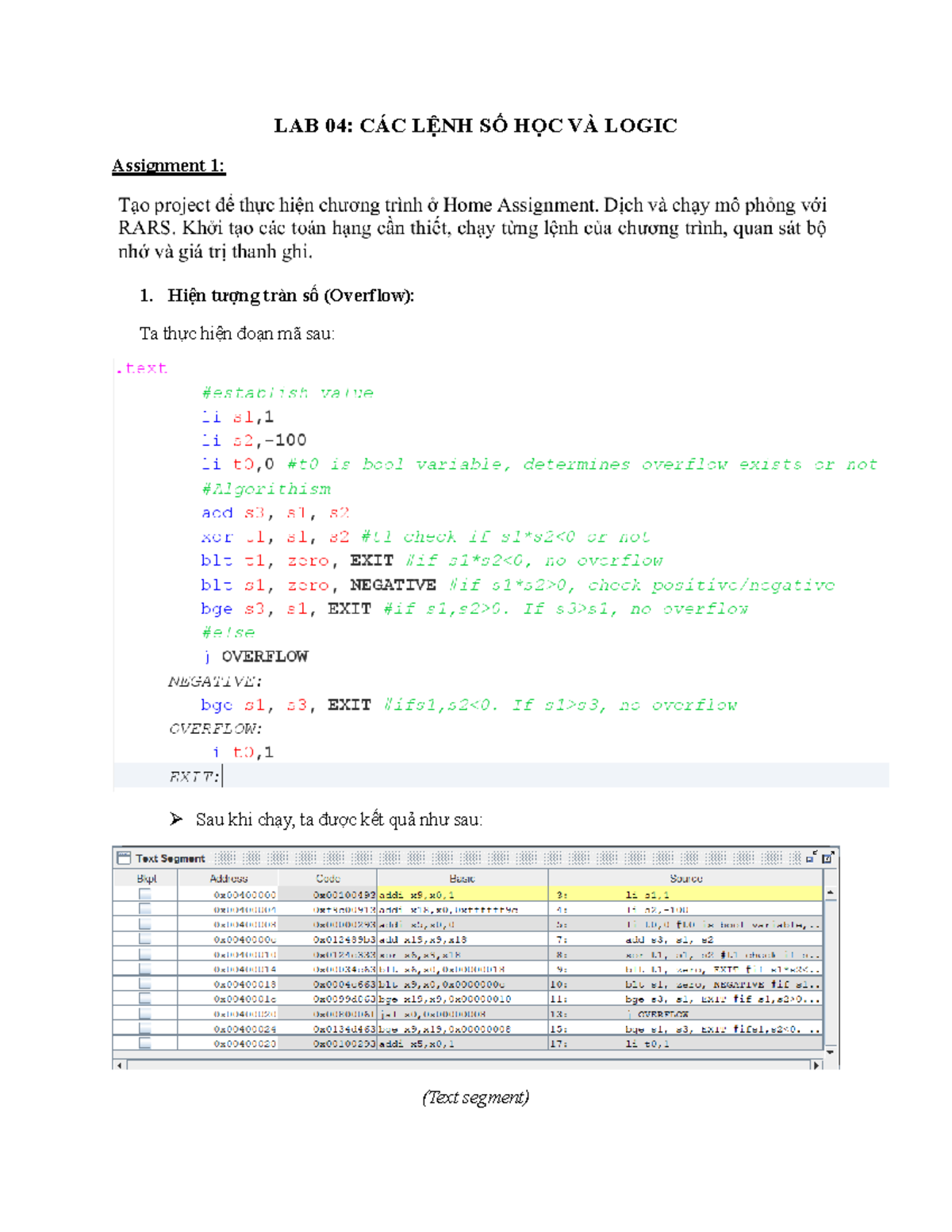Click the '.text' directive in the code
Screen dimensions: 952x1232
141,368
